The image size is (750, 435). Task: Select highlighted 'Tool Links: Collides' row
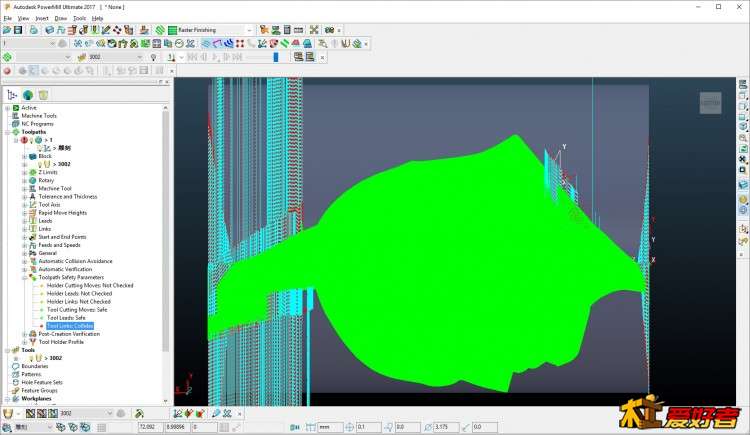click(70, 326)
